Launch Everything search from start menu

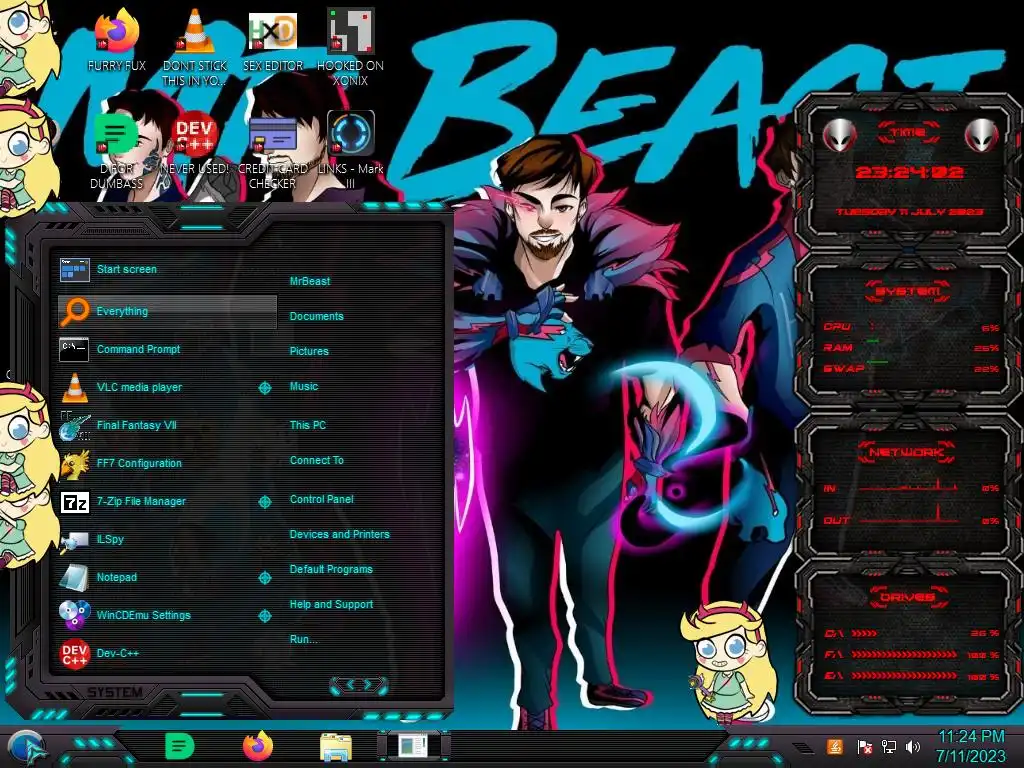click(x=167, y=312)
